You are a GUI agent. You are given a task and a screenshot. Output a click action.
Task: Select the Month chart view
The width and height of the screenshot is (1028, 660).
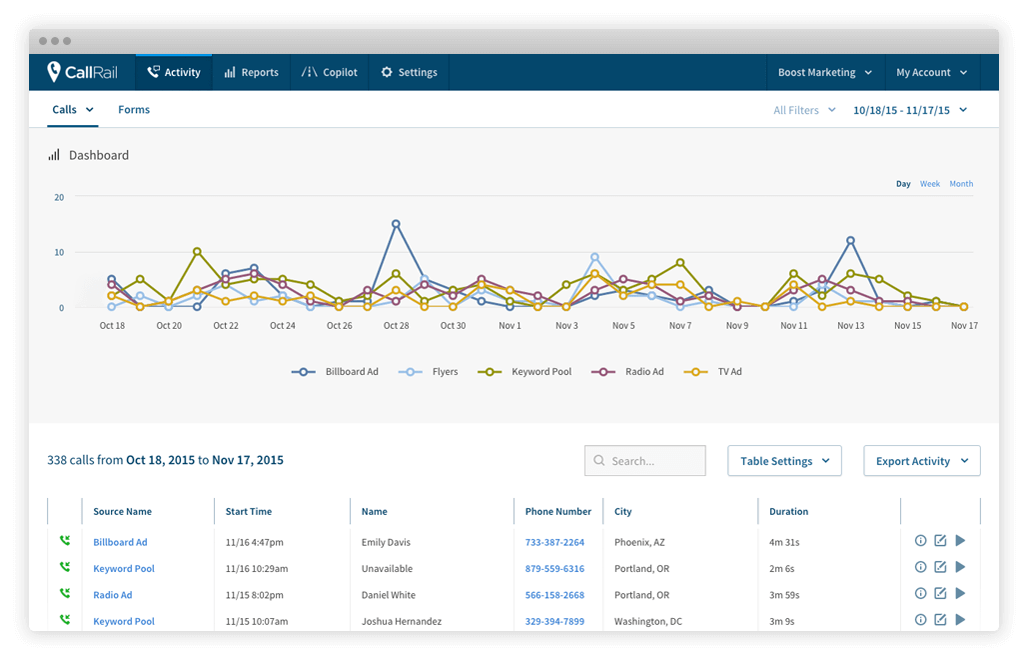click(x=961, y=184)
